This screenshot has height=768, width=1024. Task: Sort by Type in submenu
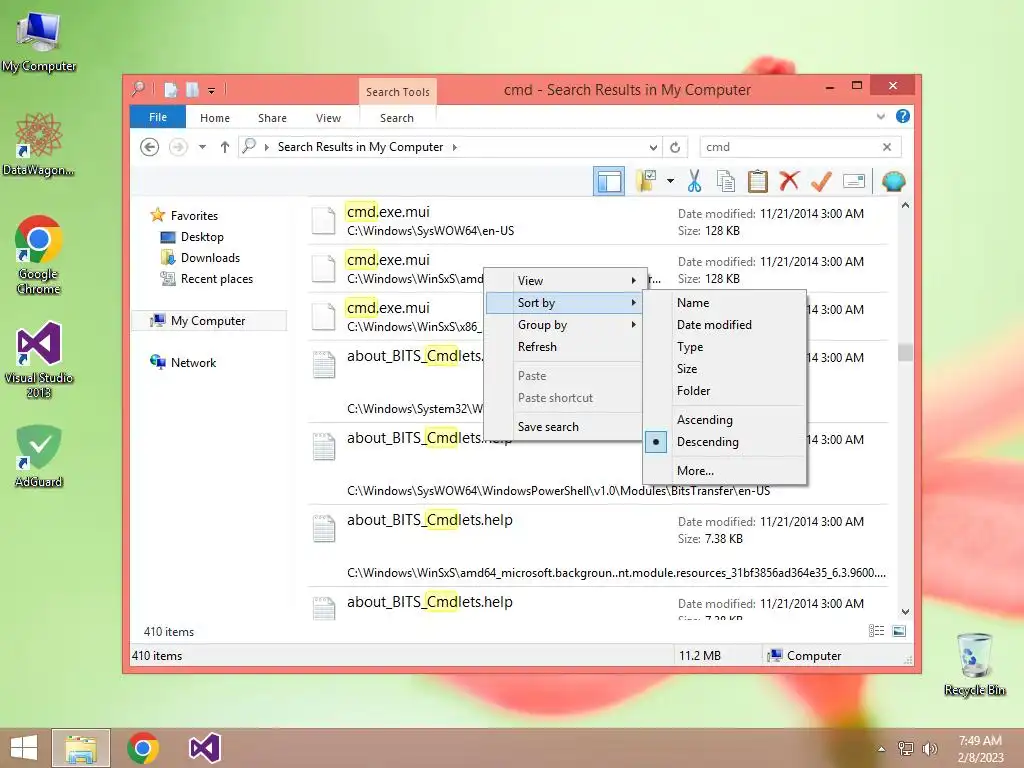(725, 347)
